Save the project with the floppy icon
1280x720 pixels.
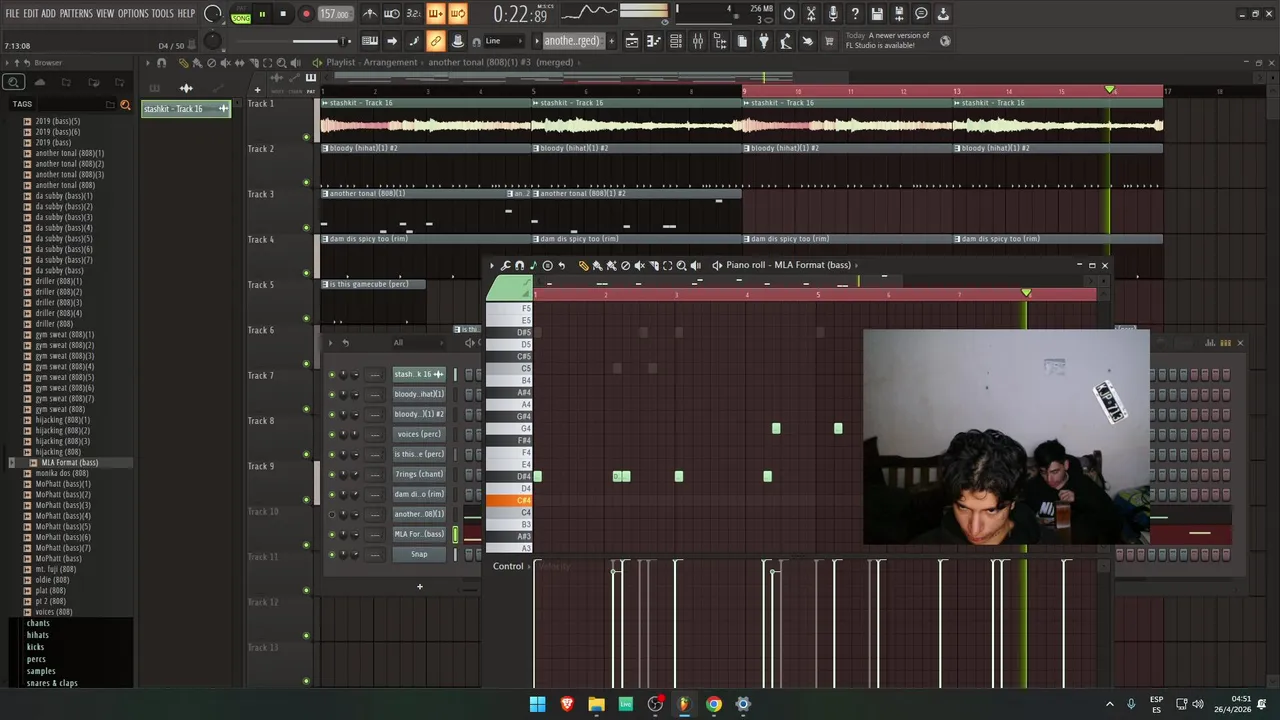point(877,14)
